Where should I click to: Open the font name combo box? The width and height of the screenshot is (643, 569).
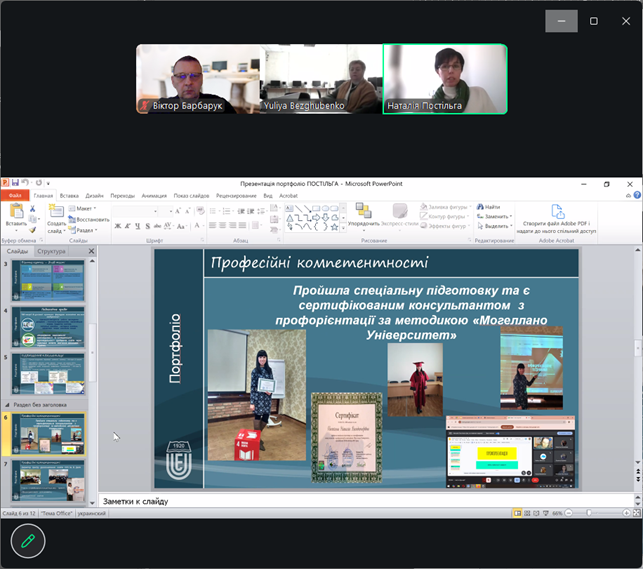click(x=135, y=211)
